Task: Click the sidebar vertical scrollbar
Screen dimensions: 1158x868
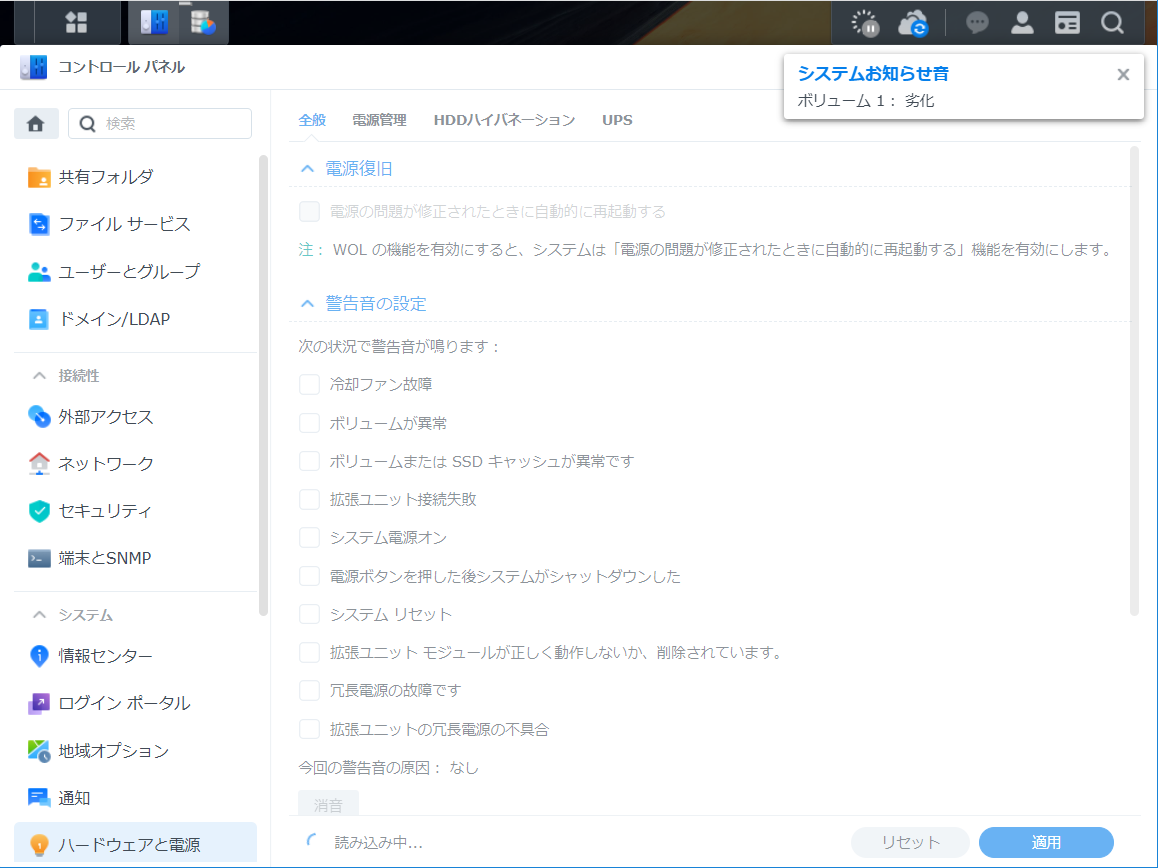Action: pyautogui.click(x=264, y=385)
